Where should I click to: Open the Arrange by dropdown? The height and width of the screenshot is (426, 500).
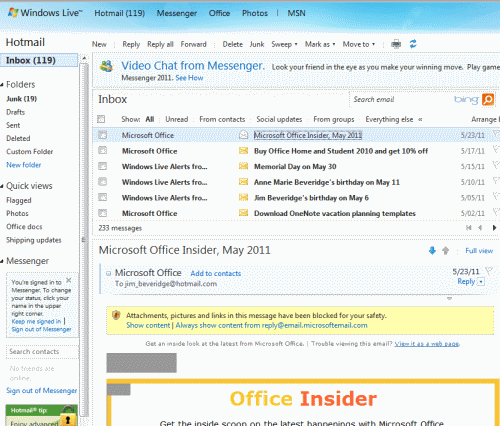485,119
